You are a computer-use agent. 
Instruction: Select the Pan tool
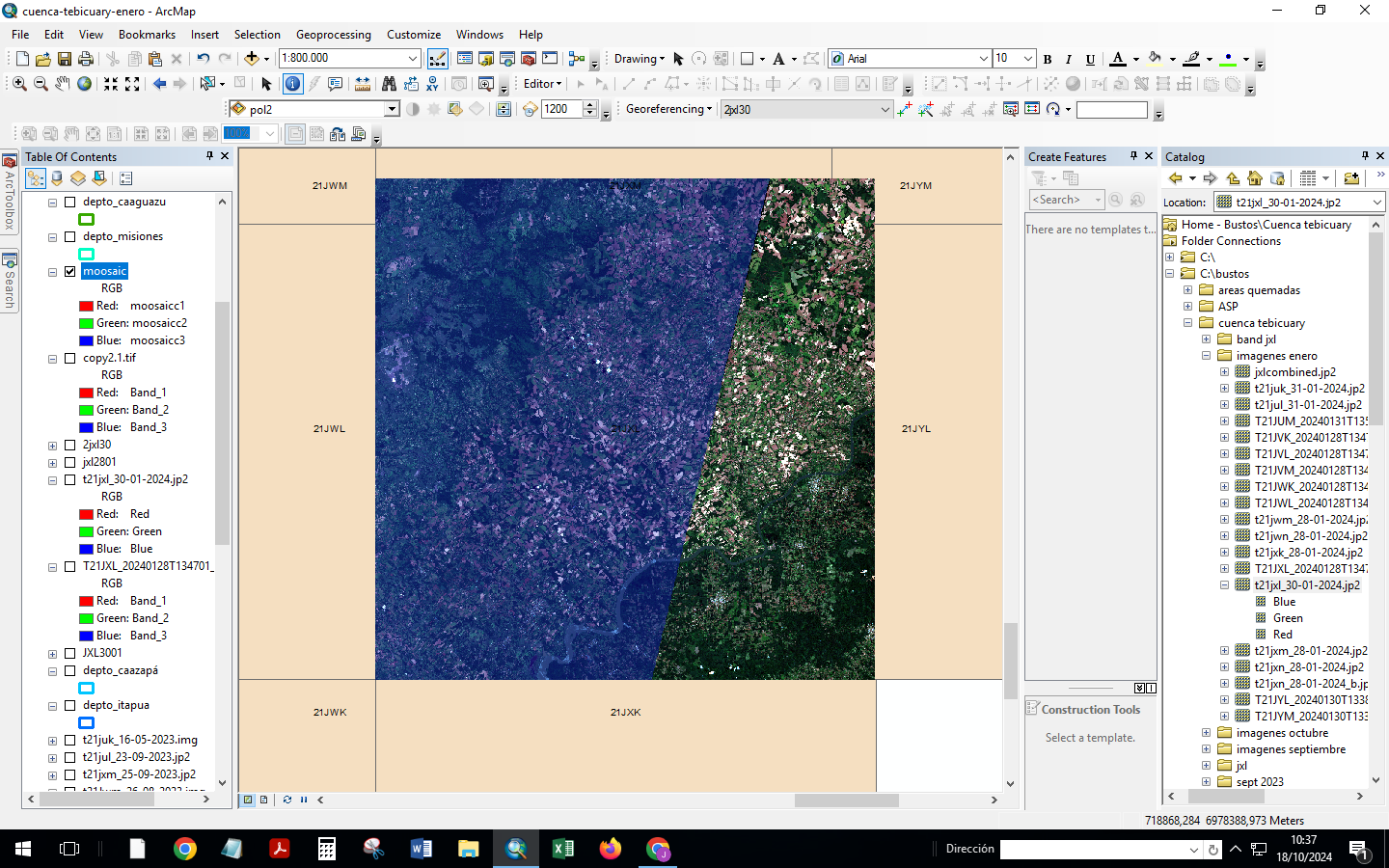62,84
